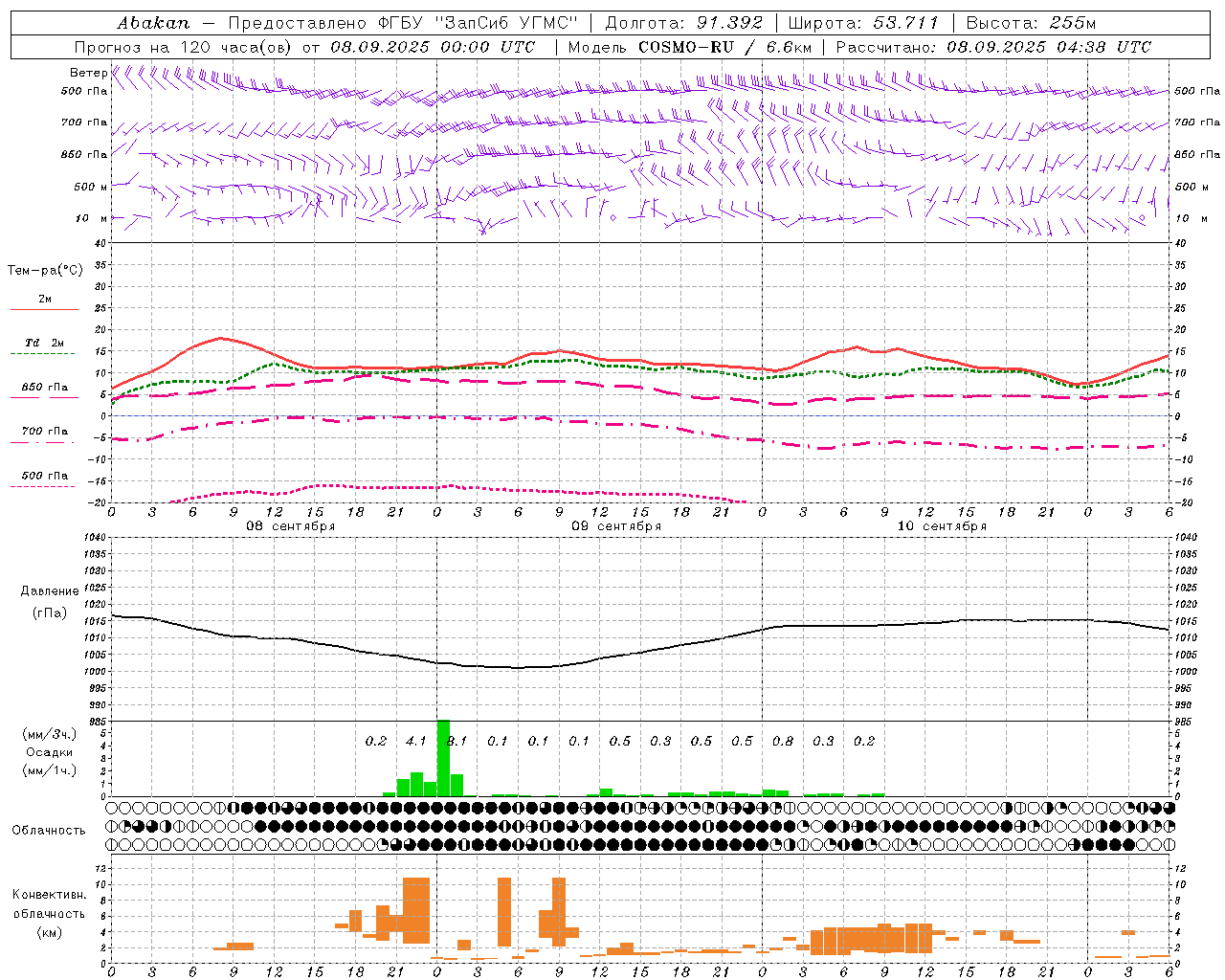The height and width of the screenshot is (980, 1225).
Task: Click the '10 сентября' date label
Action: point(942,526)
